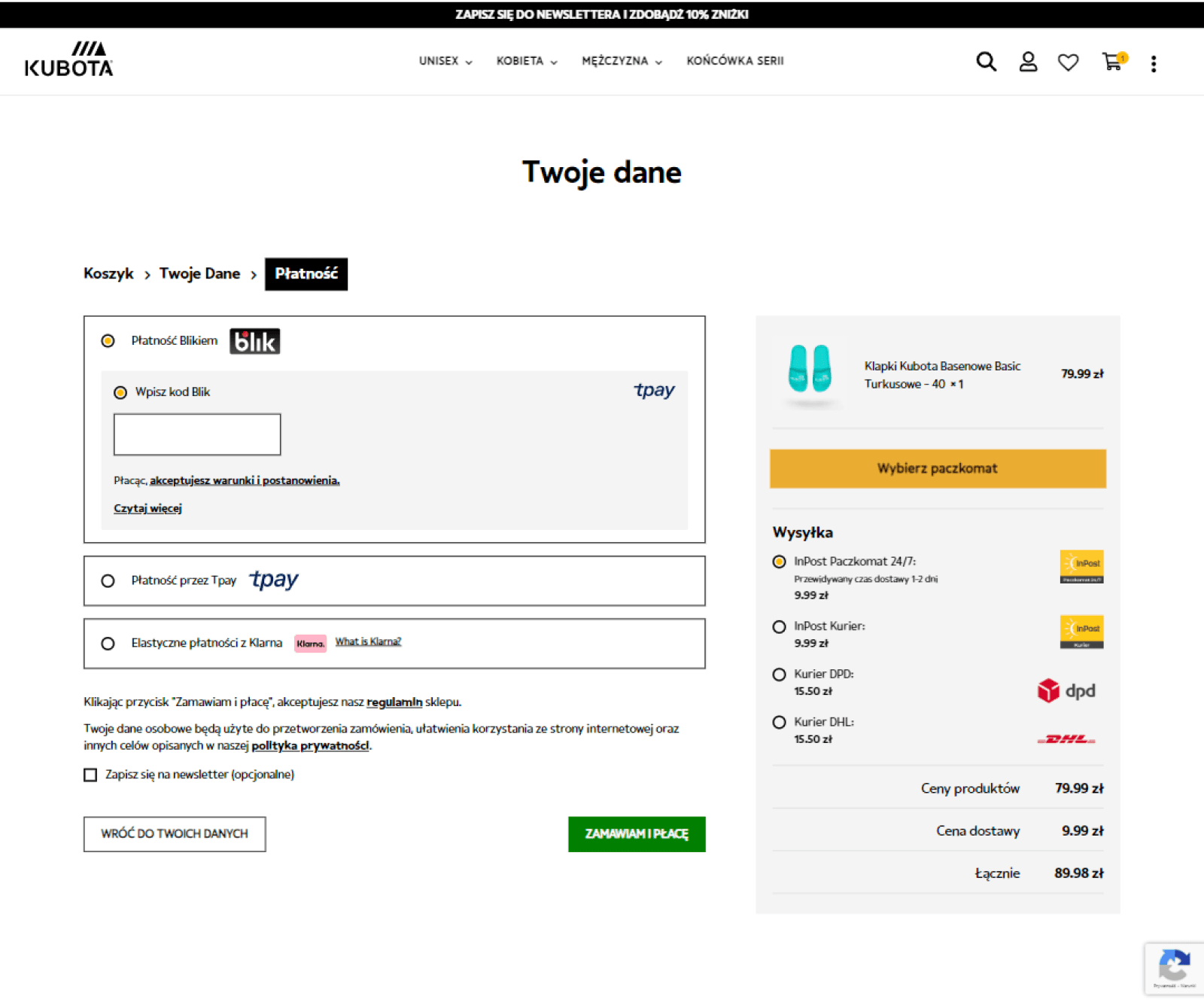Open the What is Klarna link

pyautogui.click(x=368, y=641)
